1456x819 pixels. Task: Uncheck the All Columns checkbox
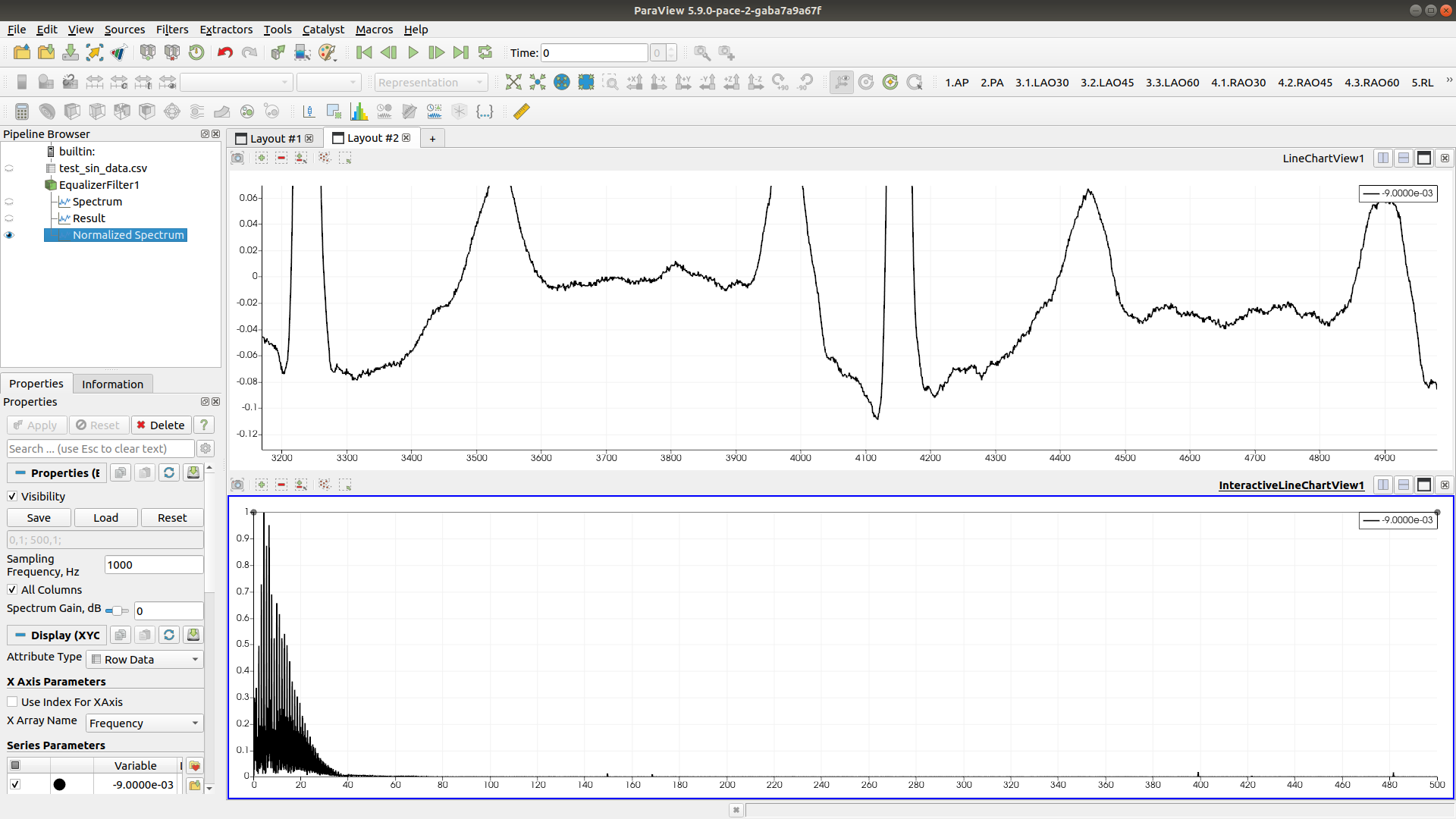(12, 590)
